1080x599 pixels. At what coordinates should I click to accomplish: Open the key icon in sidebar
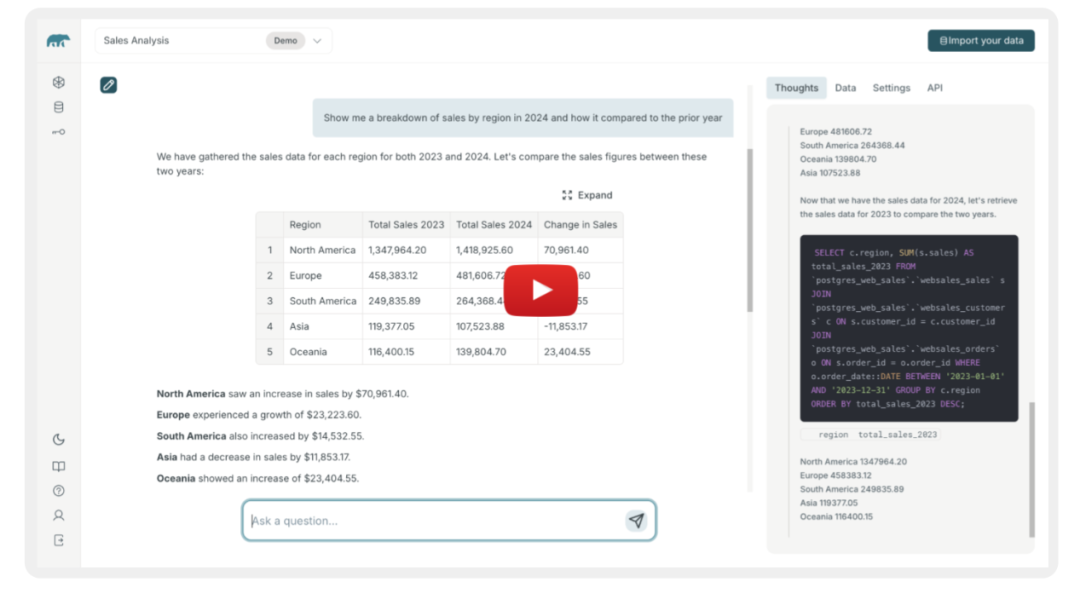[59, 132]
